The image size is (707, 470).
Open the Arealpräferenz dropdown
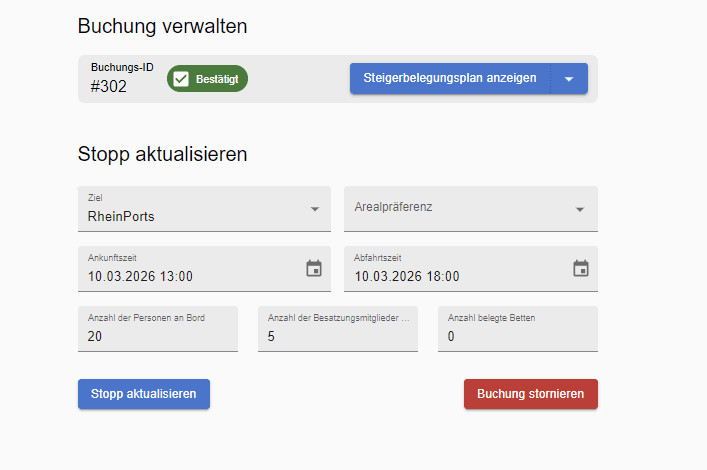[x=471, y=209]
